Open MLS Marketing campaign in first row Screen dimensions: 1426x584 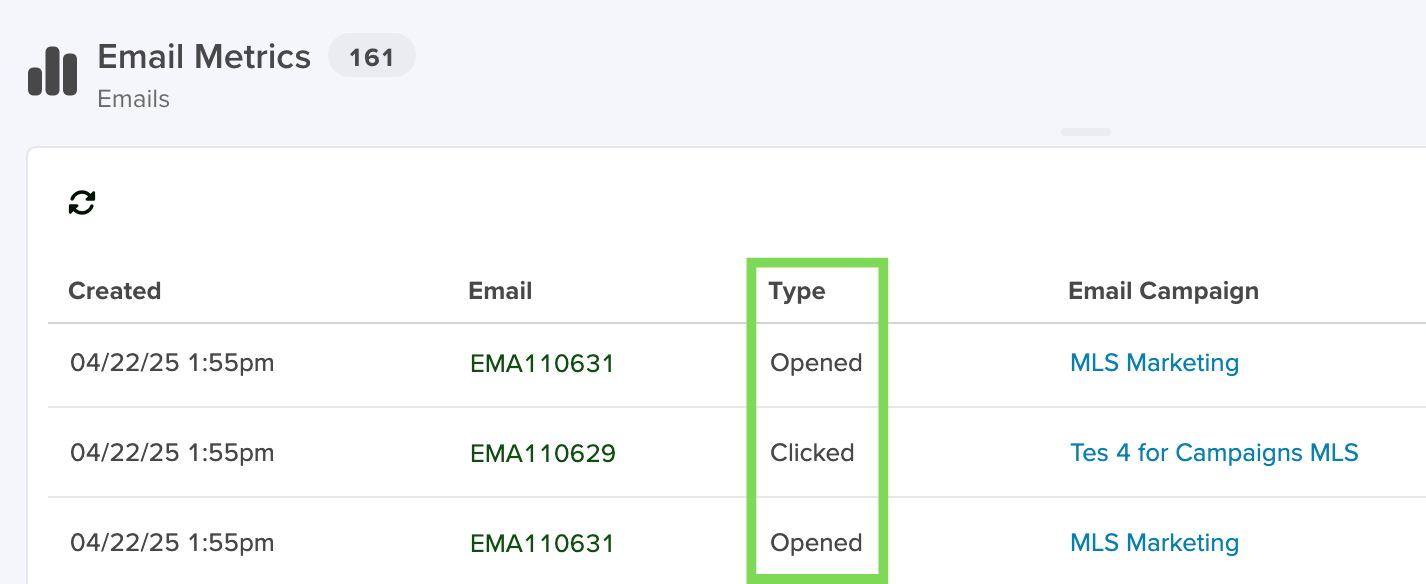pyautogui.click(x=1154, y=363)
